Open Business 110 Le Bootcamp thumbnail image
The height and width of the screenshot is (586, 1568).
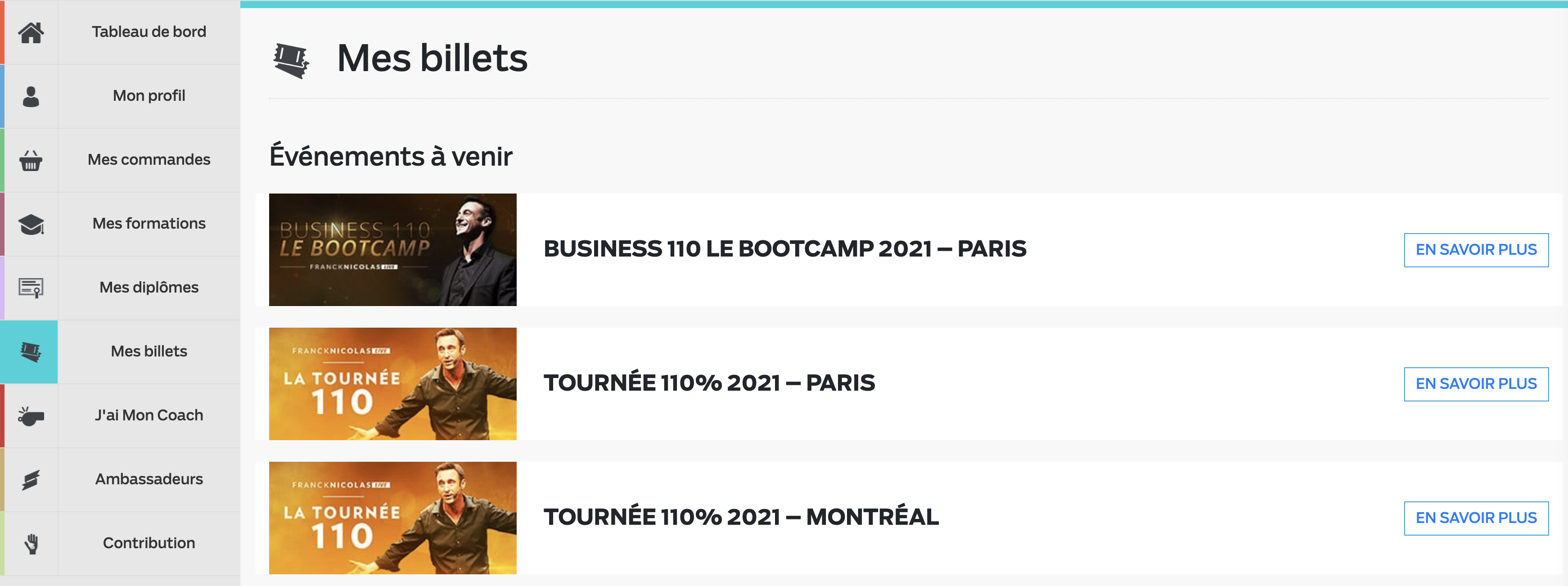(x=392, y=249)
